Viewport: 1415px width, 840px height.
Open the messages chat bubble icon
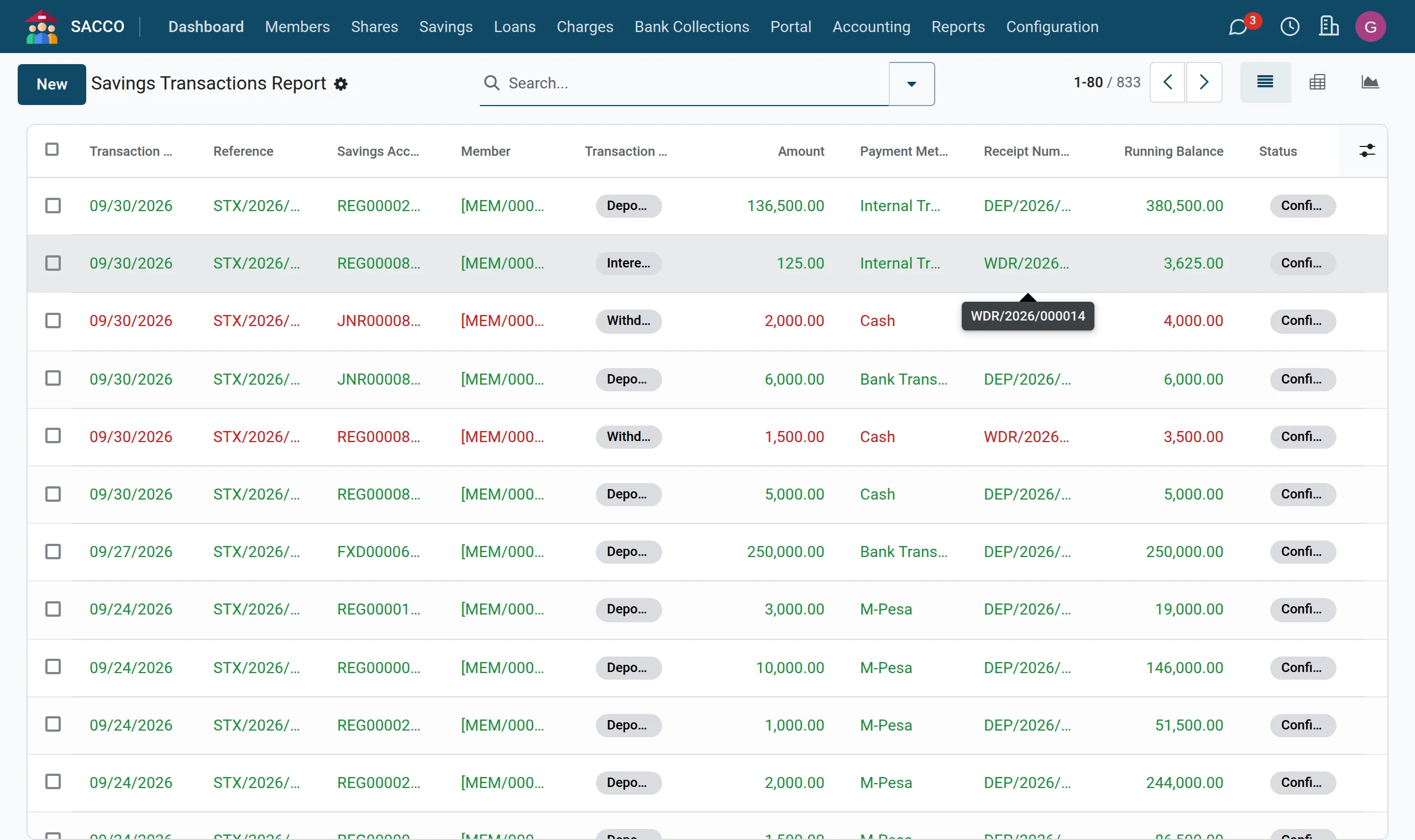(1239, 27)
